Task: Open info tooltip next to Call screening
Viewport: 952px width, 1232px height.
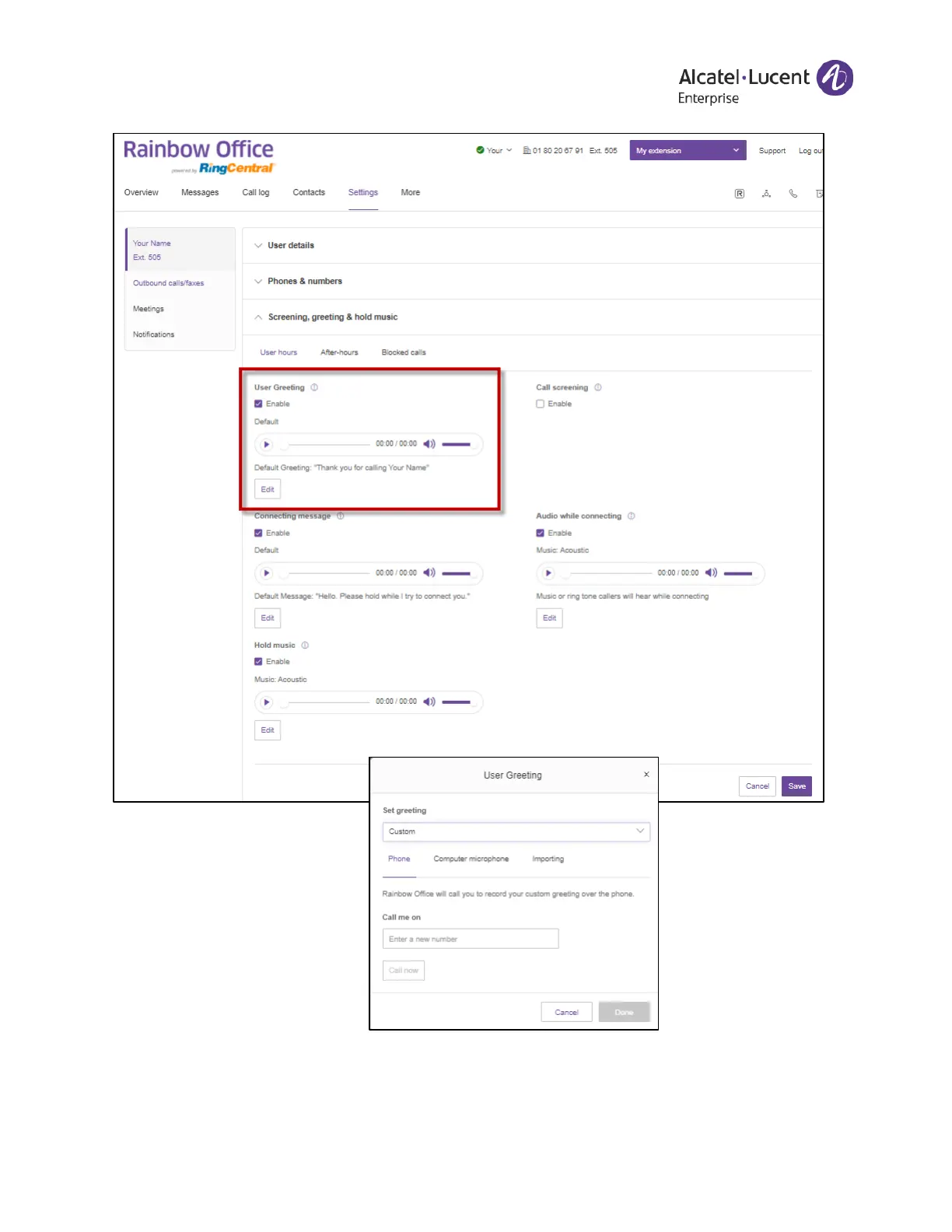Action: 598,387
